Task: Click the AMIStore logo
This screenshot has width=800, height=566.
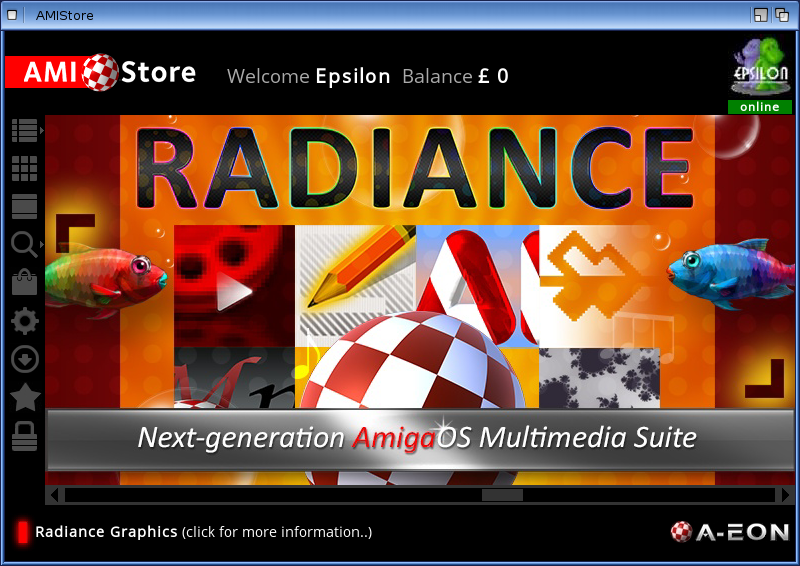Action: 101,72
